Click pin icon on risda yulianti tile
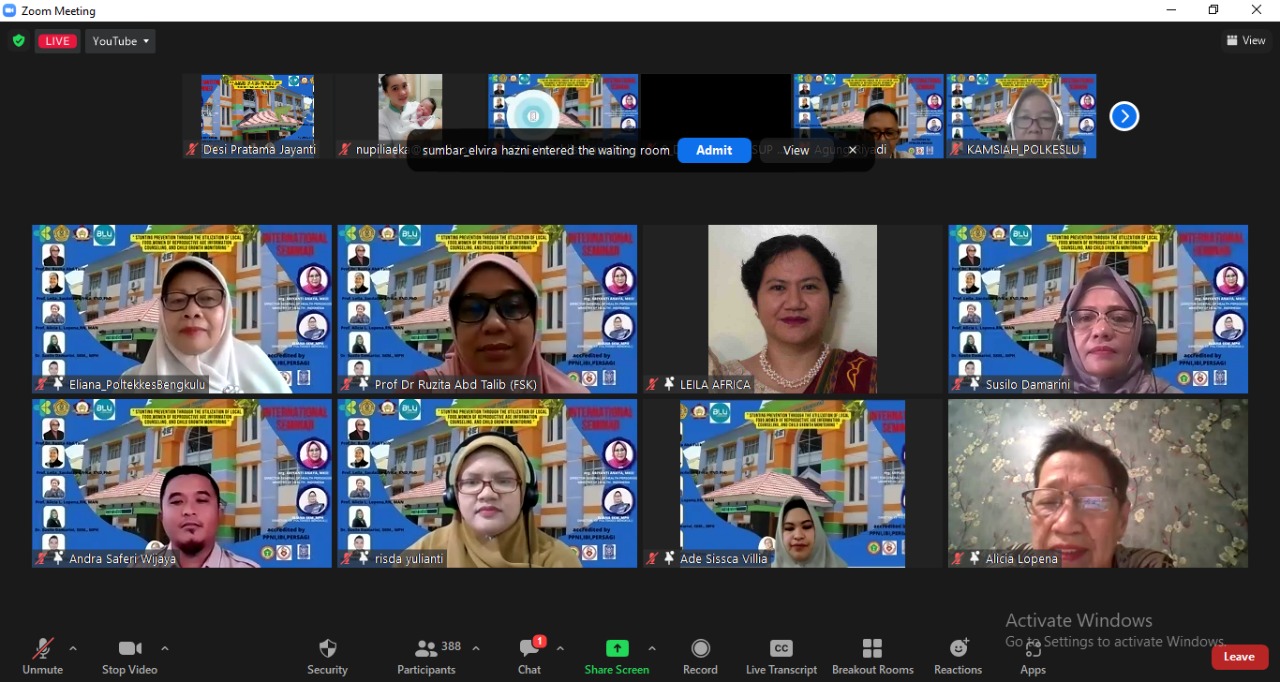Image resolution: width=1280 pixels, height=682 pixels. pos(364,559)
